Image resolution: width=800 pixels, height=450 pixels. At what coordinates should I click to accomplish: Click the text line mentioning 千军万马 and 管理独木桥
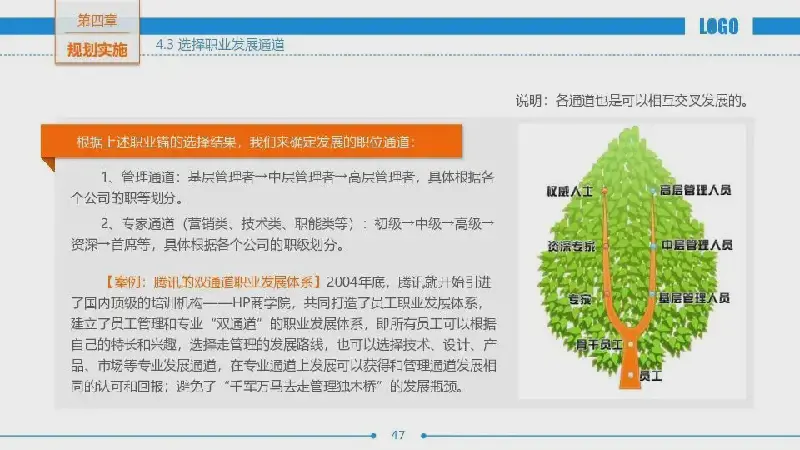(268, 386)
